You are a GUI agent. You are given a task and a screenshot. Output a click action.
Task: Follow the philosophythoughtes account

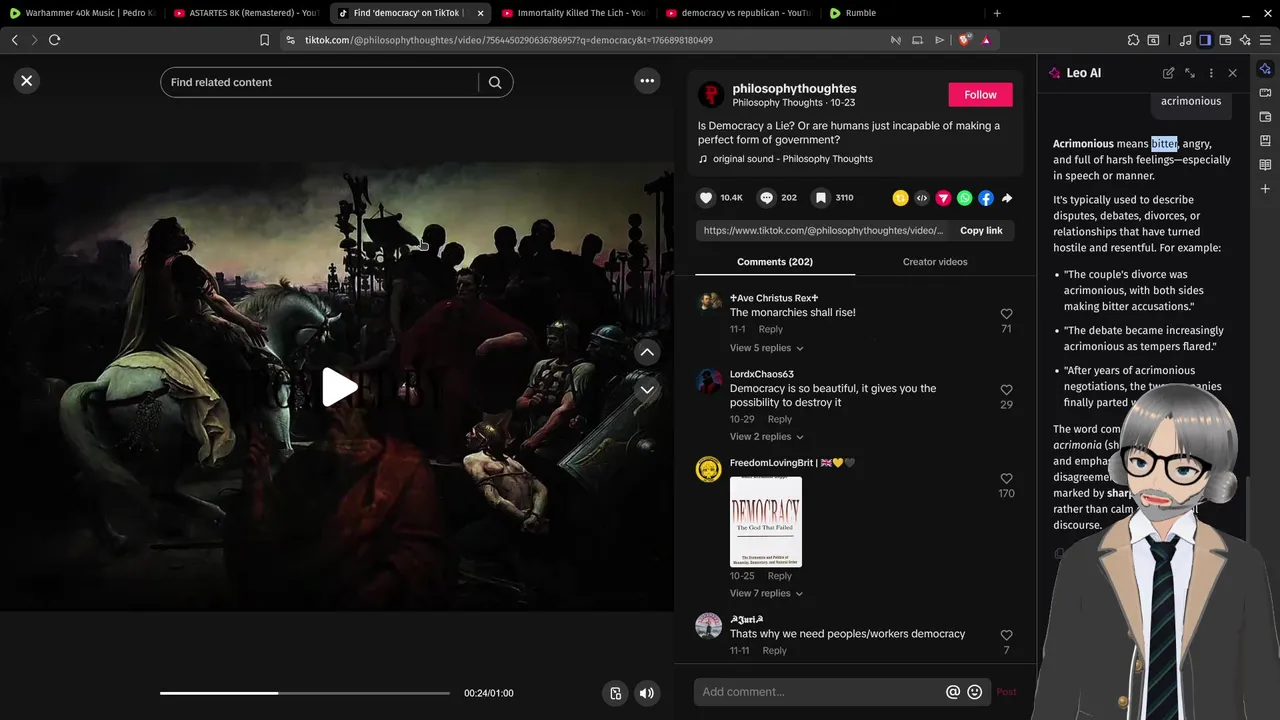980,95
